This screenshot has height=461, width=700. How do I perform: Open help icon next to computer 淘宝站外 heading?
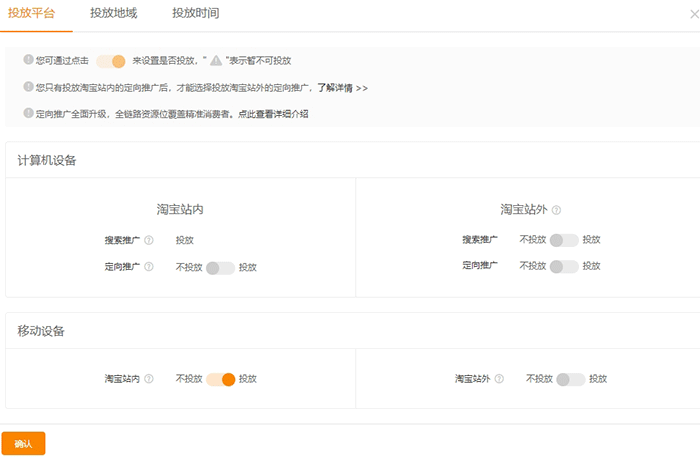click(x=557, y=211)
